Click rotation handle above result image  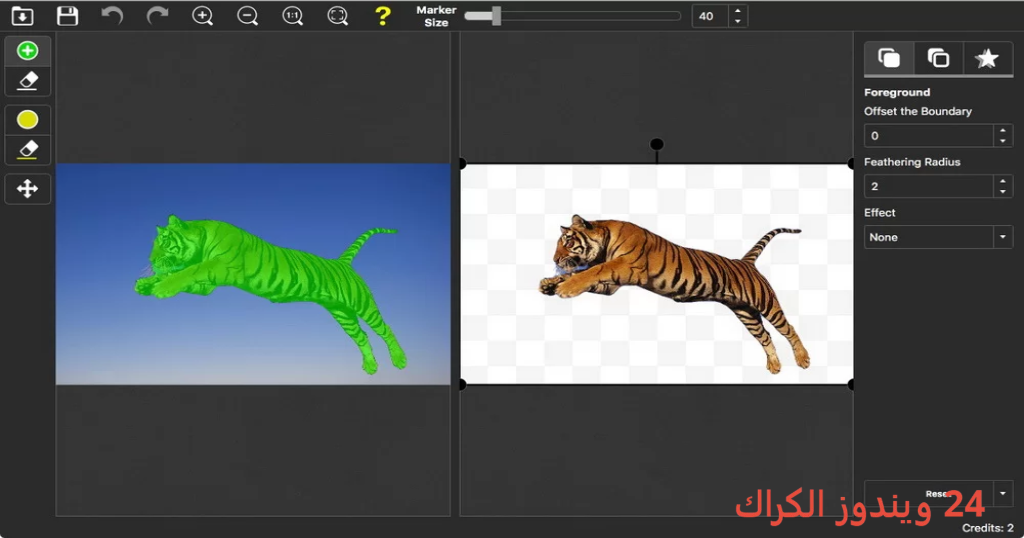[x=657, y=144]
